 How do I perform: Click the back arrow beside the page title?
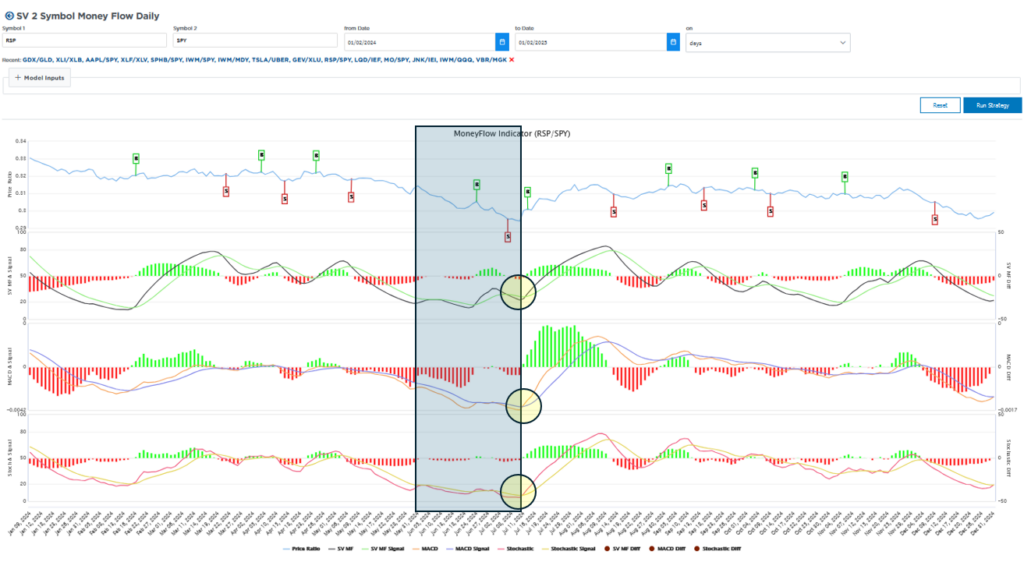click(8, 16)
